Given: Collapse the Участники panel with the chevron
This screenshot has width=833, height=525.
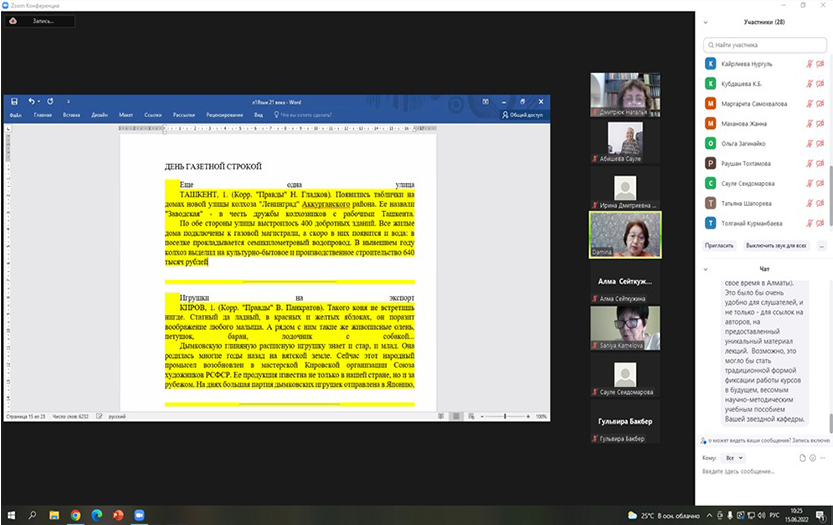Looking at the screenshot, I should (x=704, y=22).
